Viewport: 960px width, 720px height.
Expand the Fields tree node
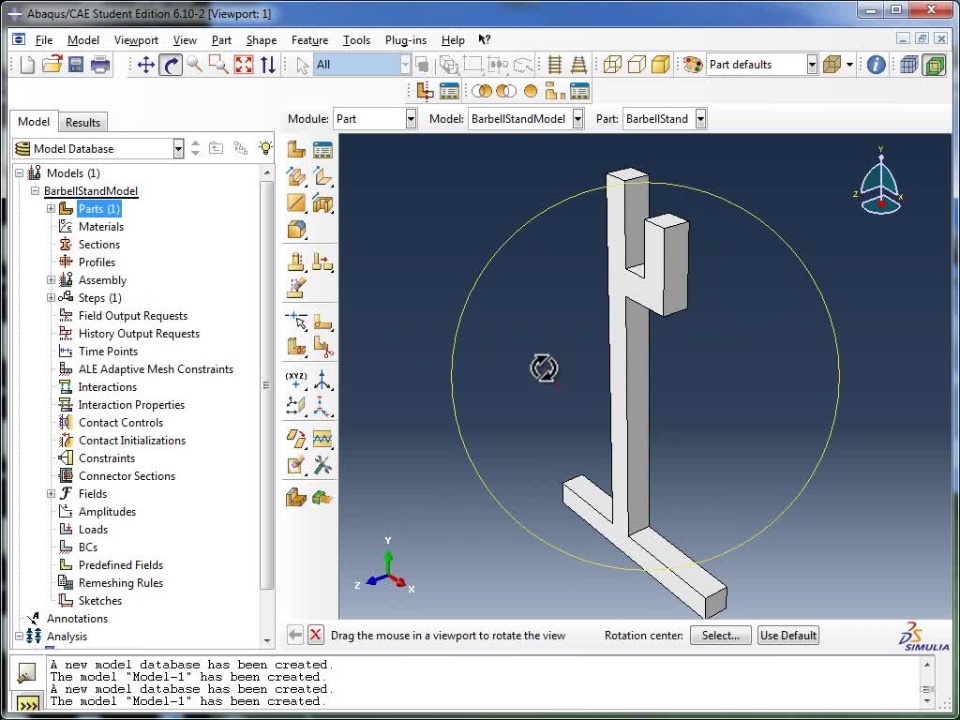pos(51,493)
